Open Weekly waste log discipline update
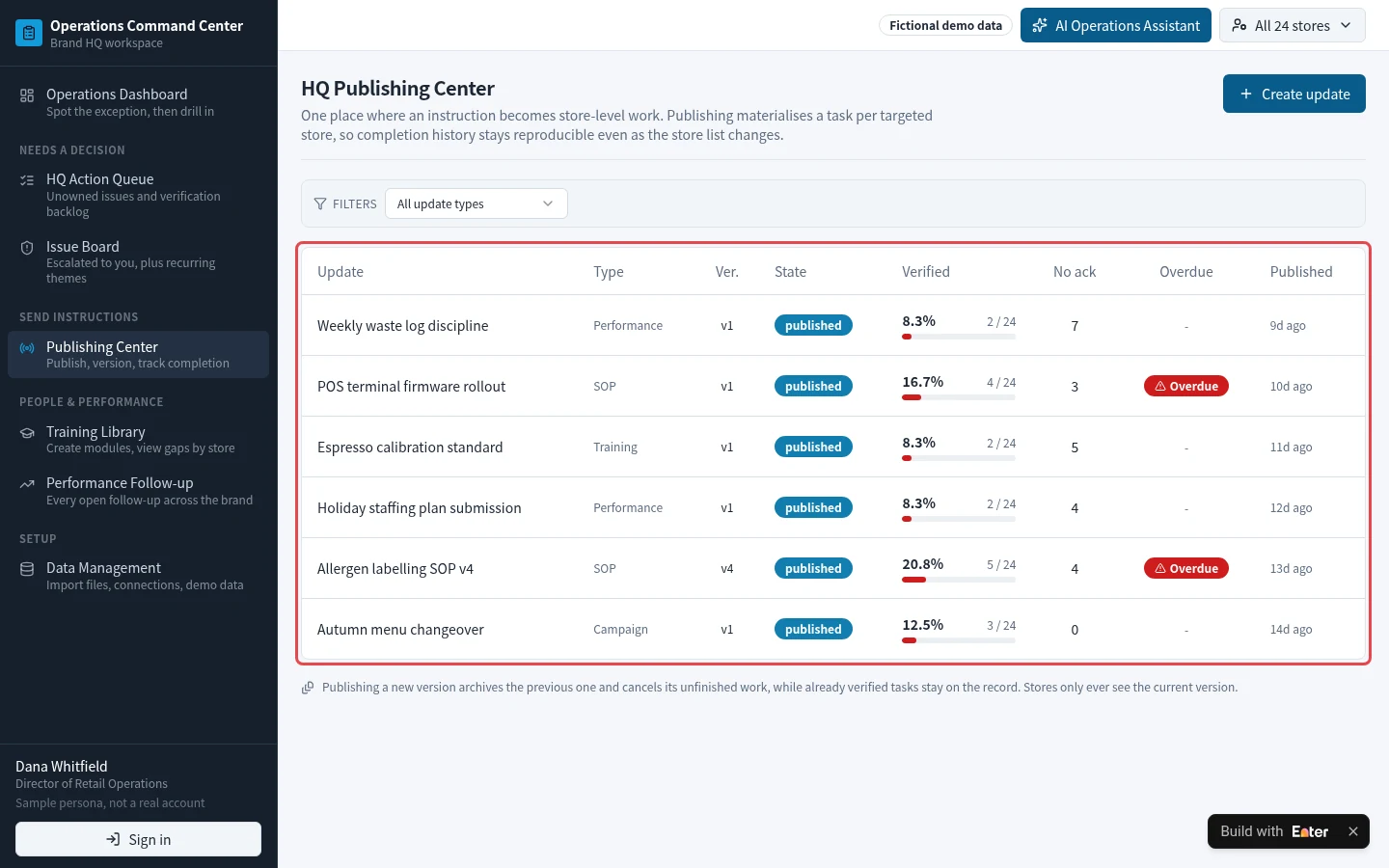The width and height of the screenshot is (1389, 868). click(x=833, y=325)
